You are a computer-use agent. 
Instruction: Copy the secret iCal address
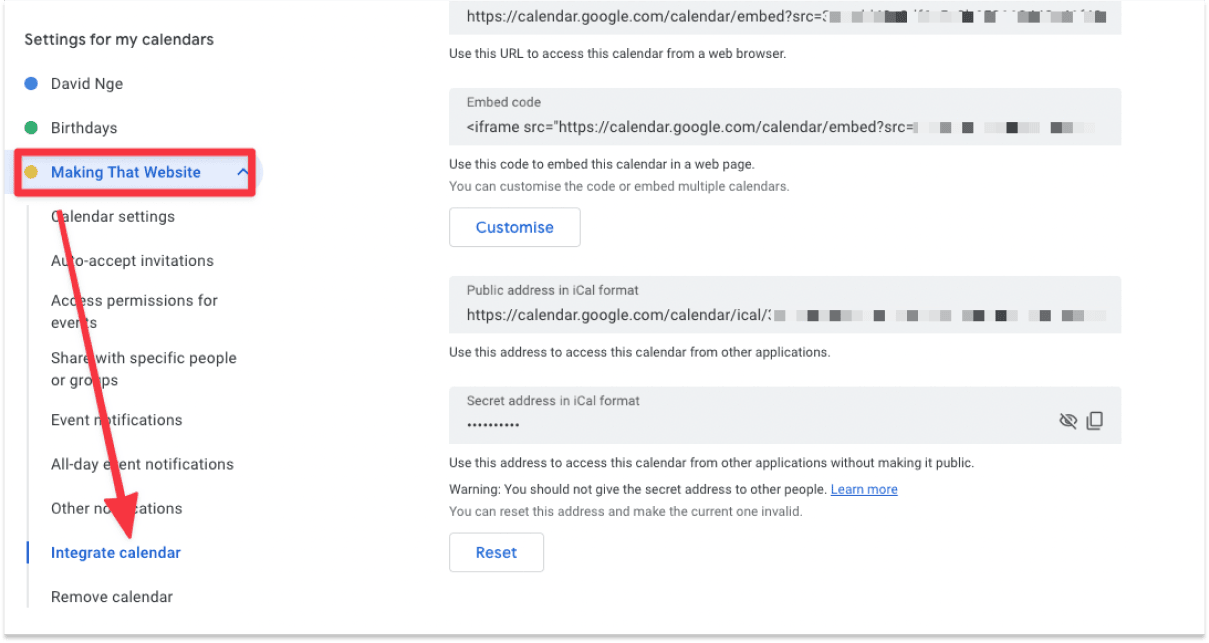click(x=1094, y=420)
